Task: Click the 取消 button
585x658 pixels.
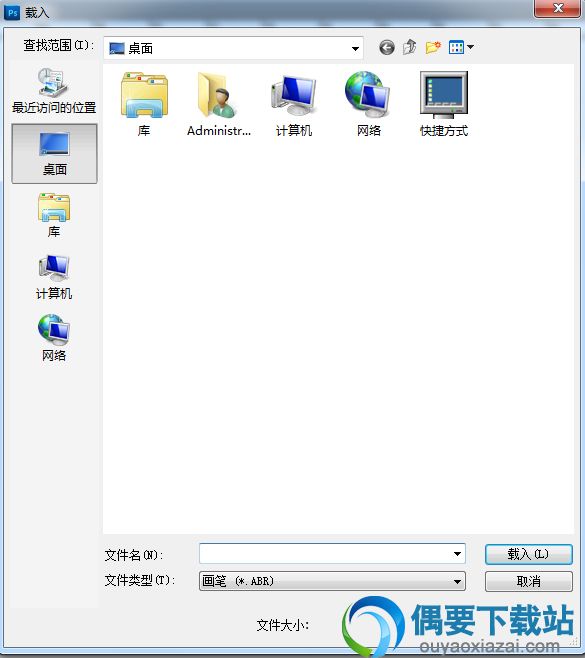Action: (528, 581)
